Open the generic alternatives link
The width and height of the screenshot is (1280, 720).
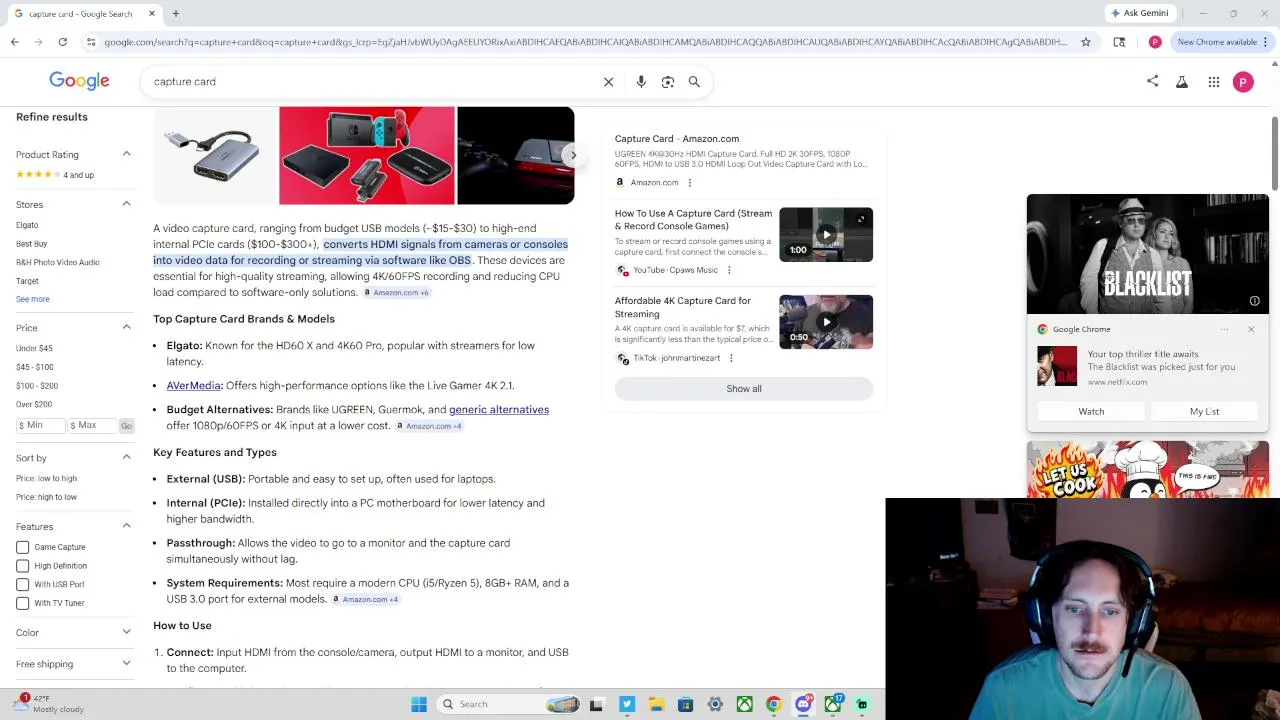(x=499, y=410)
